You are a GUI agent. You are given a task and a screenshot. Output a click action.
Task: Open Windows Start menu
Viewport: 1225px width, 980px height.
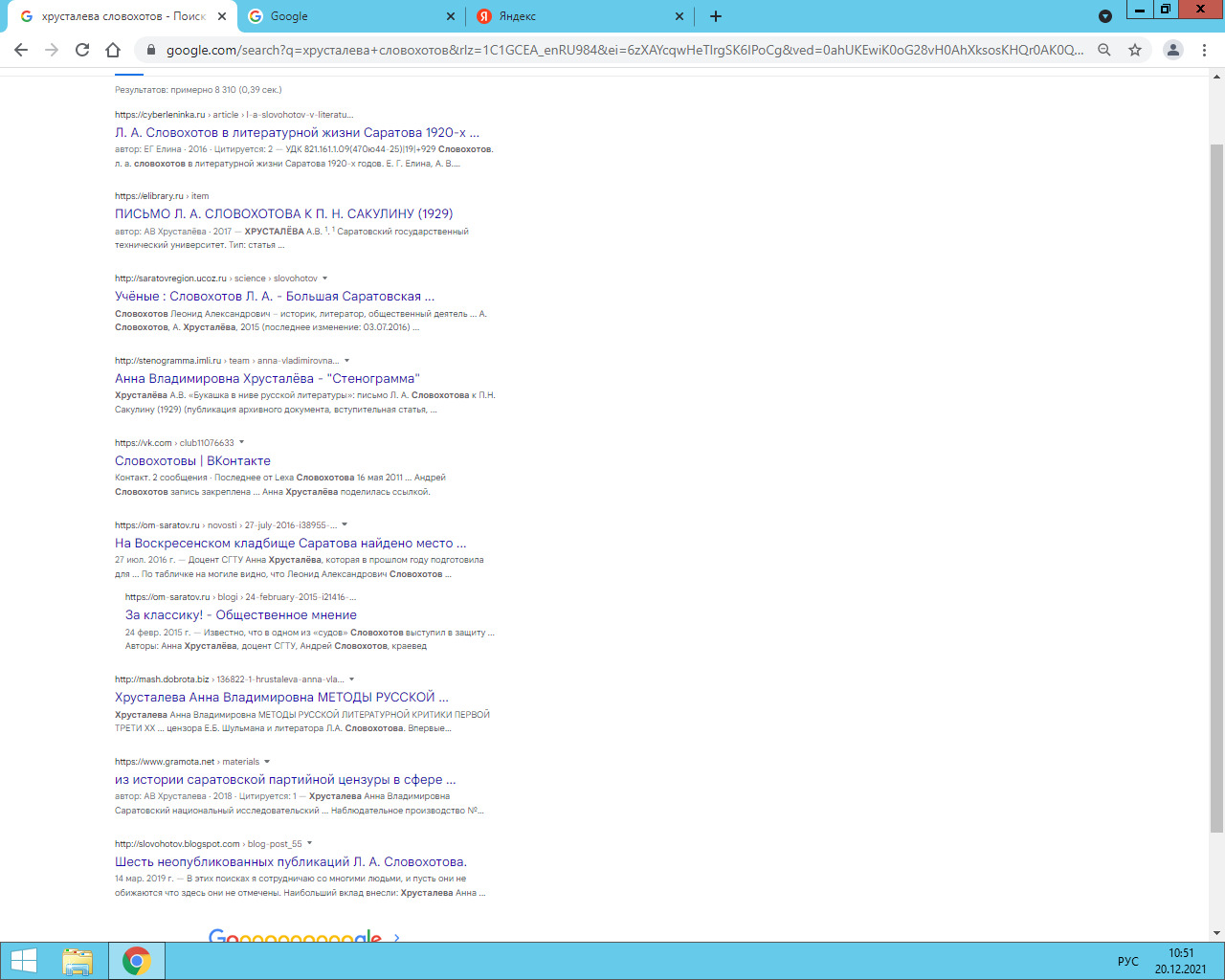click(23, 961)
